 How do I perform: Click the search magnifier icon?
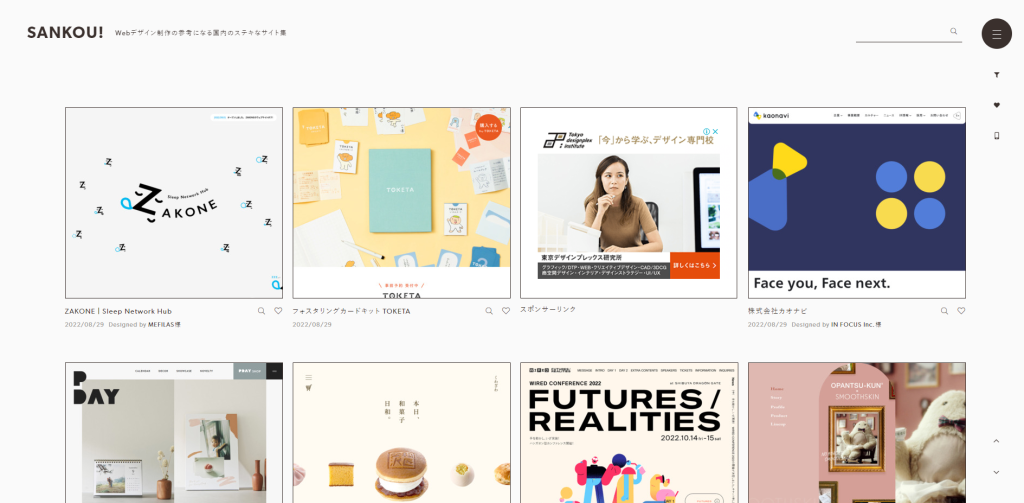point(953,31)
